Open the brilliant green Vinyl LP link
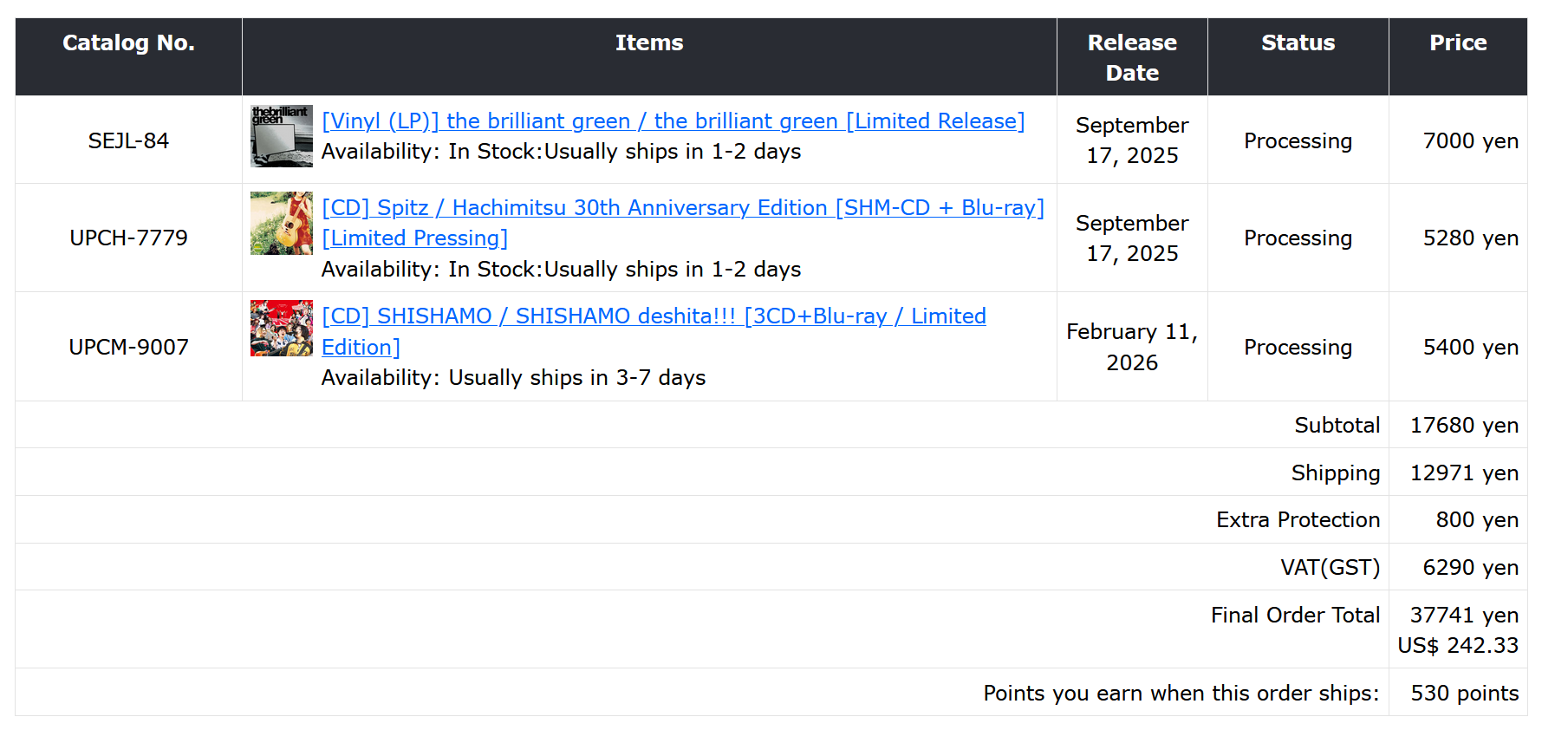The image size is (1568, 730). click(x=673, y=121)
